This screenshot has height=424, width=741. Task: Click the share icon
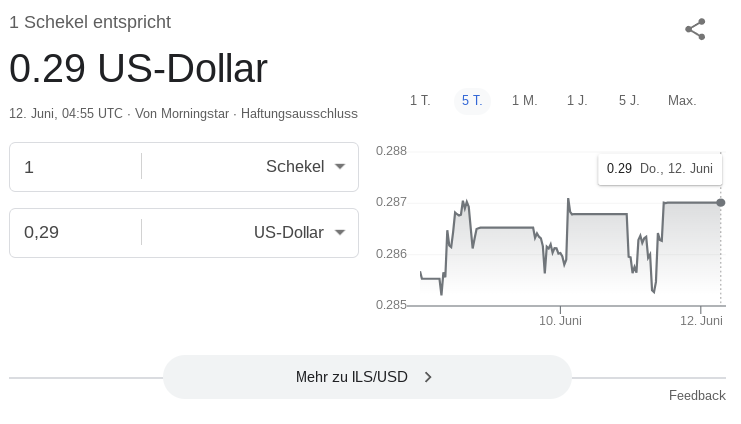[x=695, y=29]
